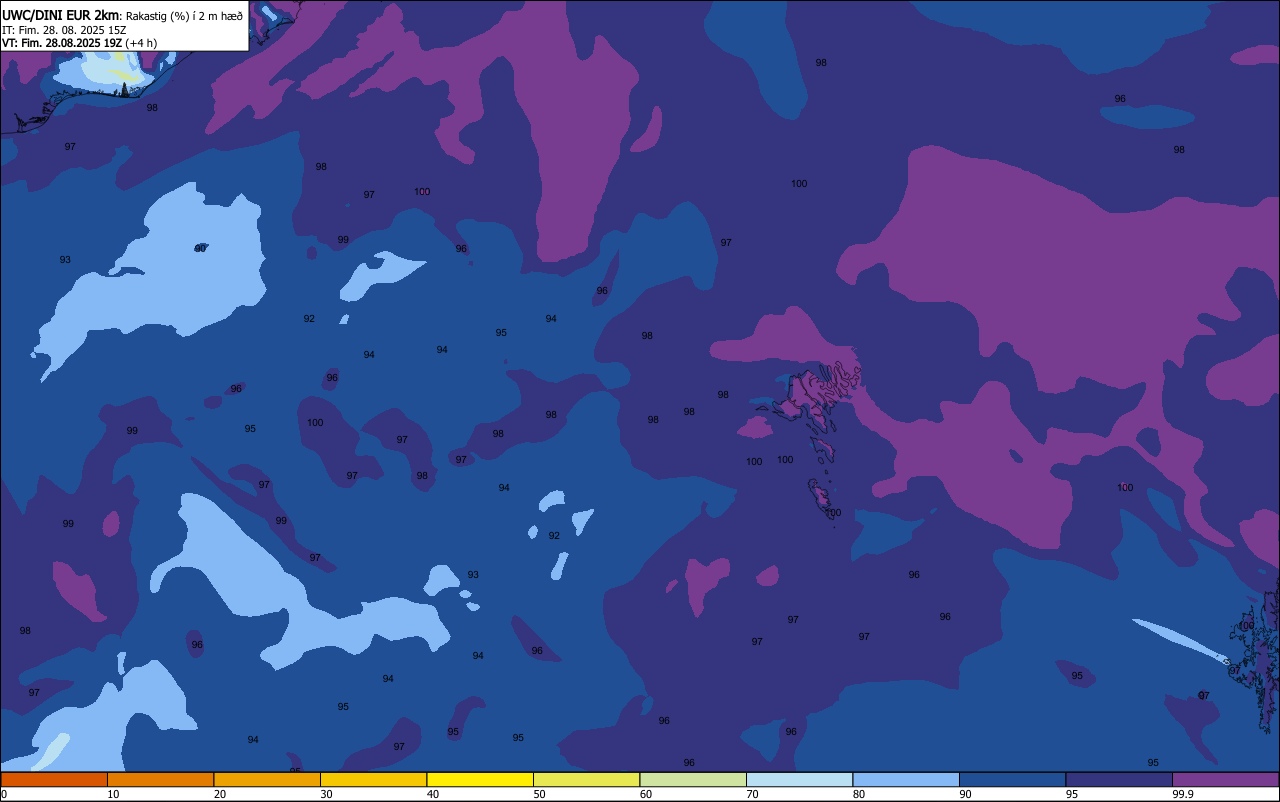Click the legend tick label '0'

click(4, 794)
